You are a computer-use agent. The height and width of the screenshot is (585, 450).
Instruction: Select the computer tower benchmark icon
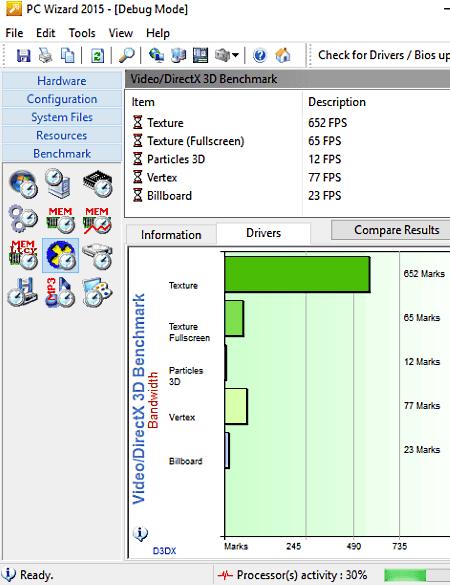click(x=59, y=183)
